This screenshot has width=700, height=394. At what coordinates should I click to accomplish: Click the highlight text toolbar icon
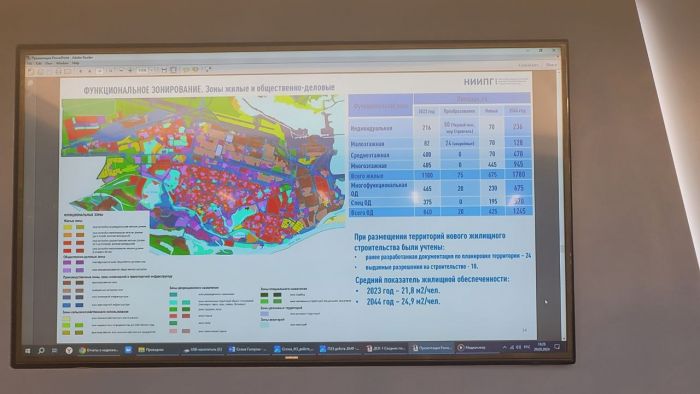(195, 70)
